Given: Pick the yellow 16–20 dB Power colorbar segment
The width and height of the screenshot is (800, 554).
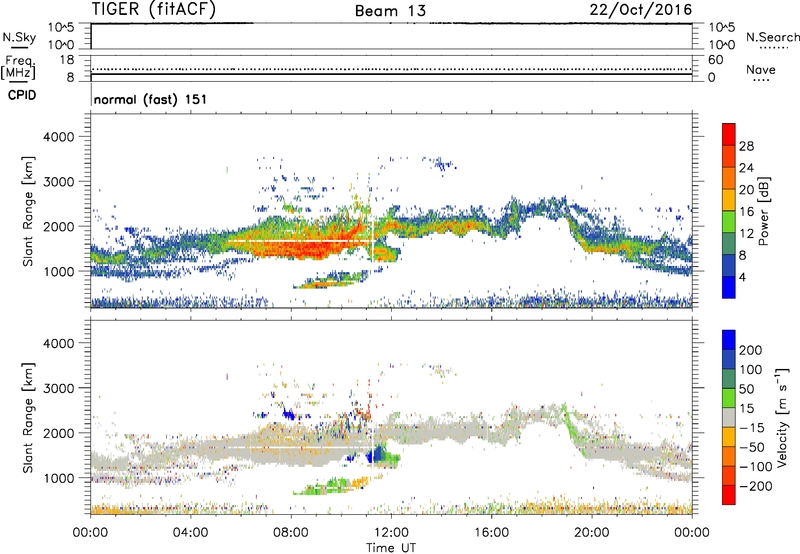Looking at the screenshot, I should point(729,200).
